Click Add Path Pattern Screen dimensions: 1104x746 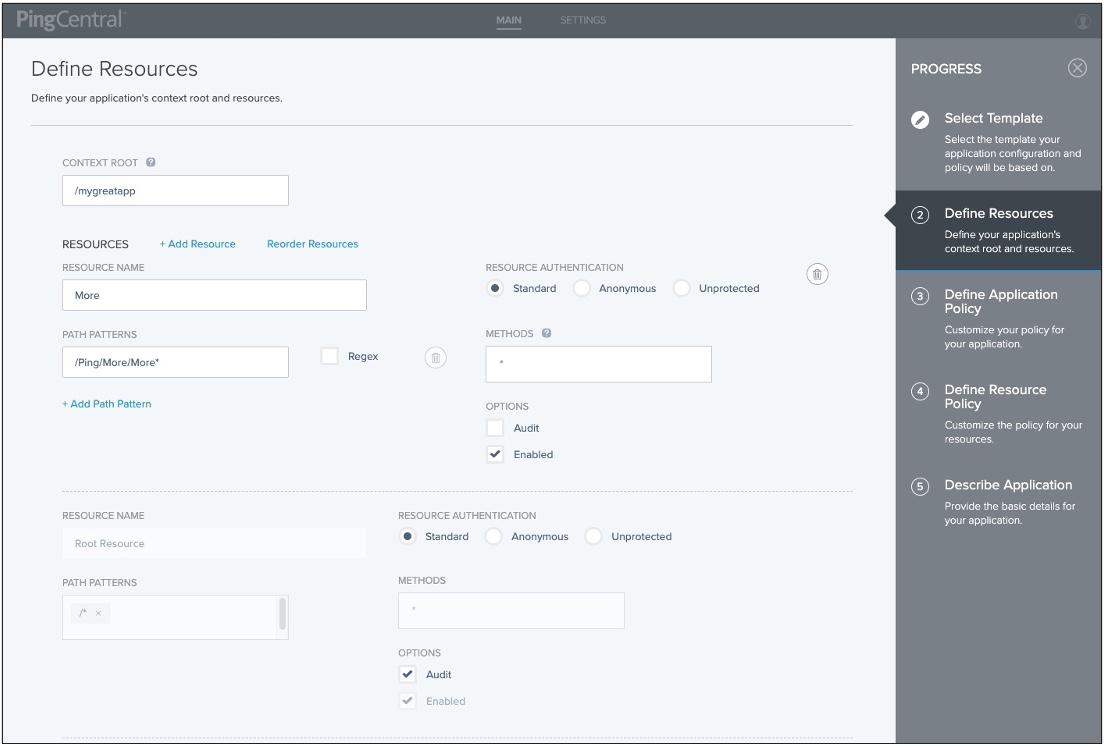click(108, 404)
